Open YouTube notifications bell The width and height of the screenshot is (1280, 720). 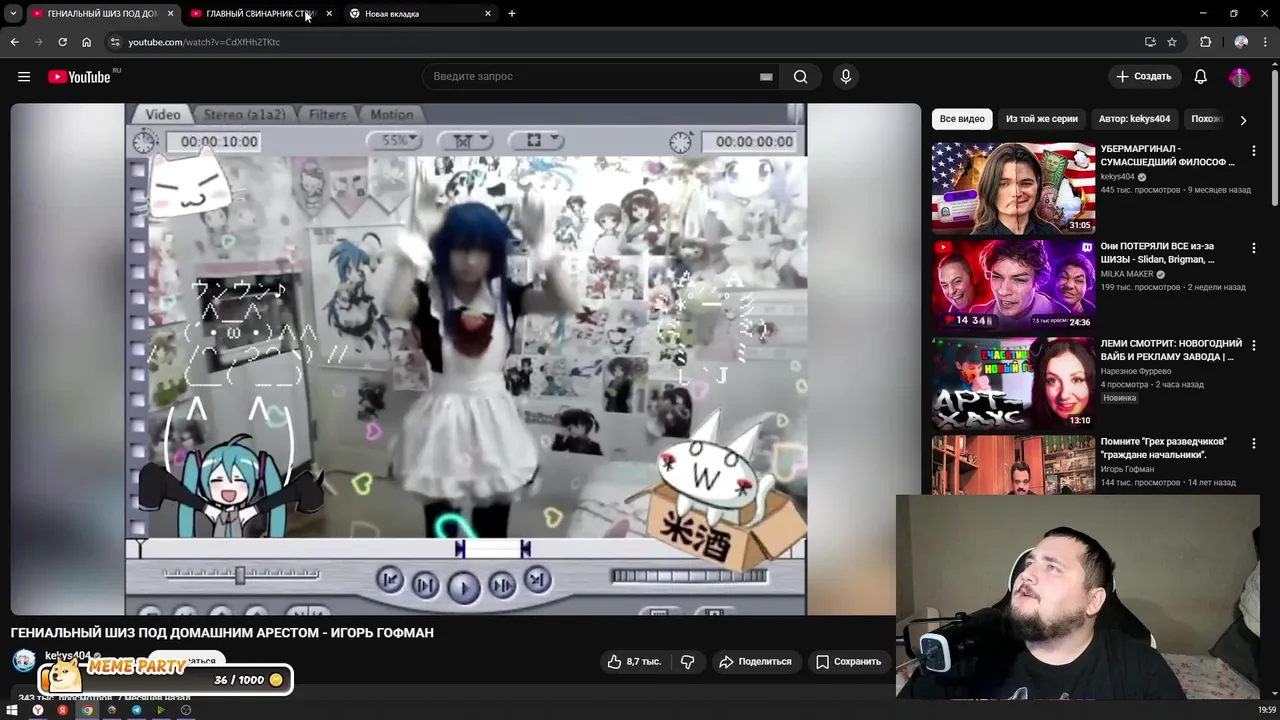tap(1201, 76)
